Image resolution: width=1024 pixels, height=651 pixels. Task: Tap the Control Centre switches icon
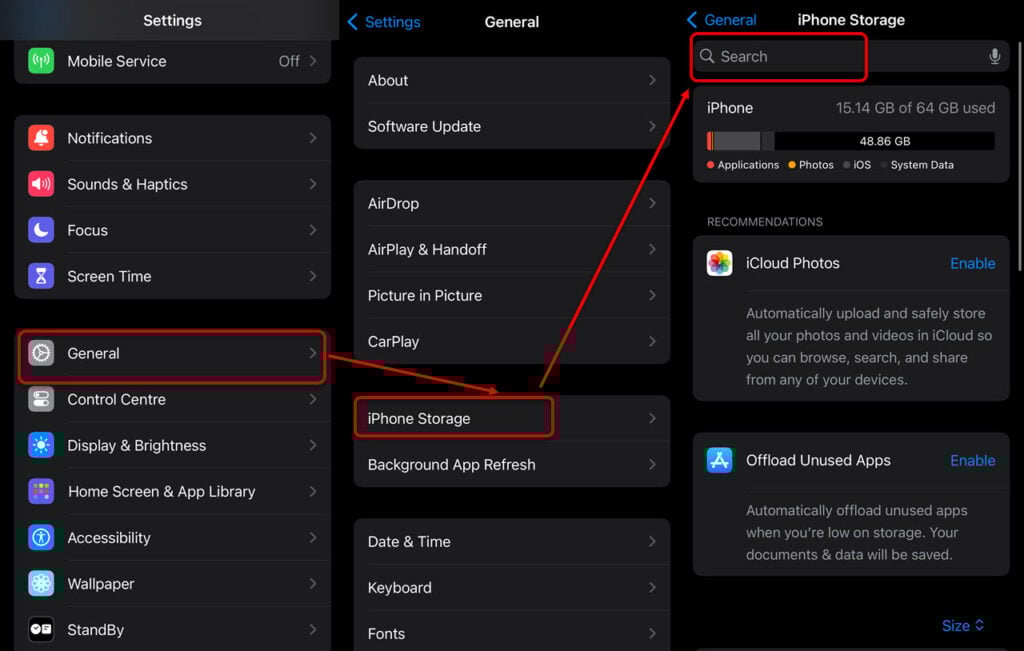pyautogui.click(x=41, y=399)
